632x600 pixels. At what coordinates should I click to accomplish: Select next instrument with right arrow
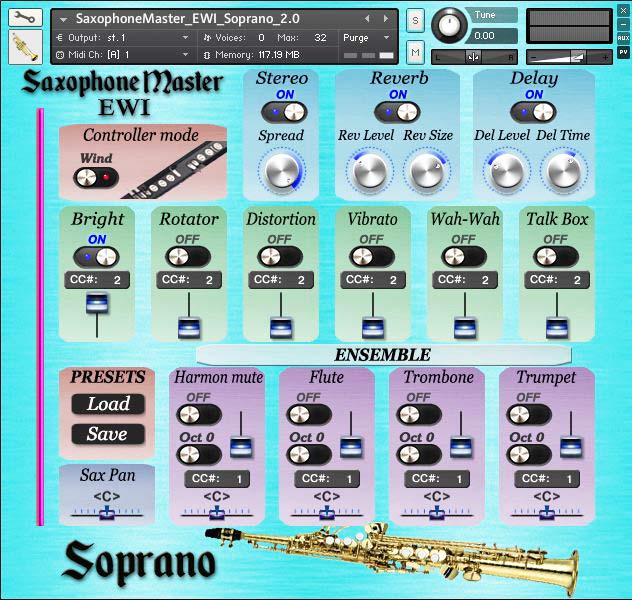386,19
